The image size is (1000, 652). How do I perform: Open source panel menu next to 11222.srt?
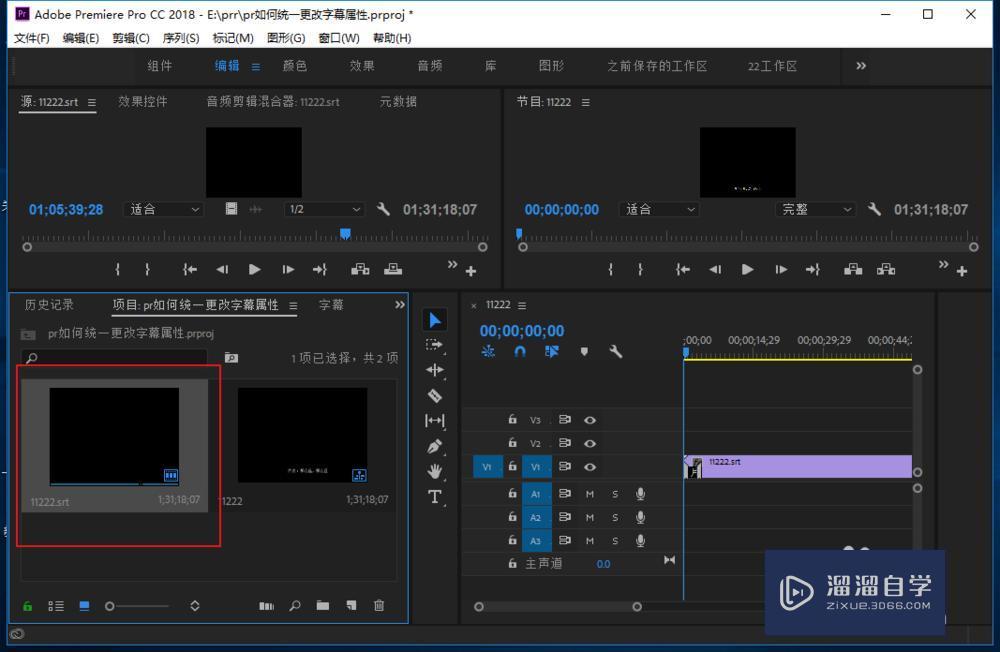pos(92,102)
